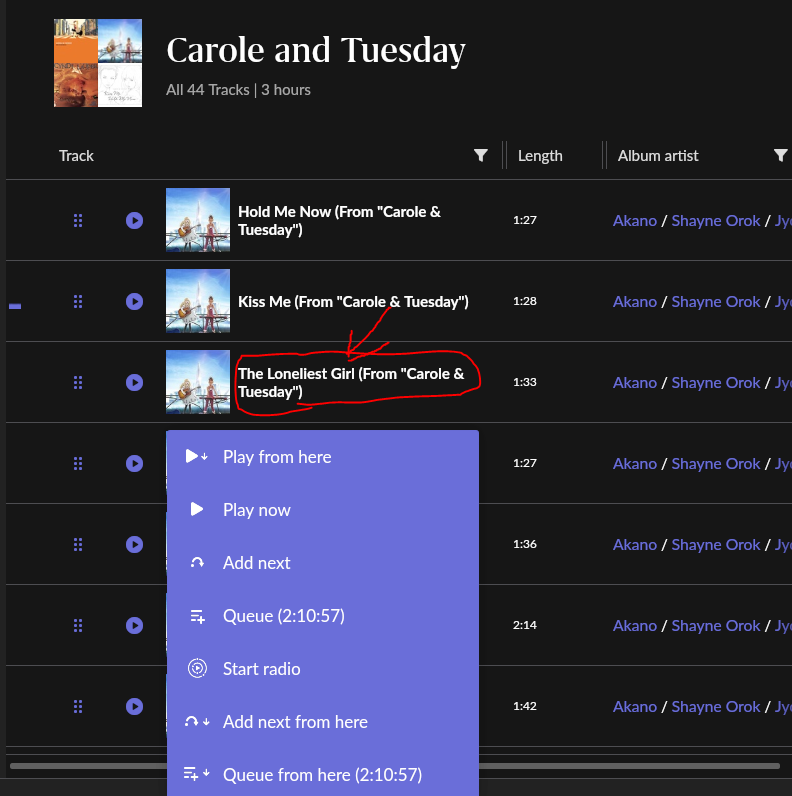Open Shayne Orok link in Loneliest Girl row
792x796 pixels.
716,383
